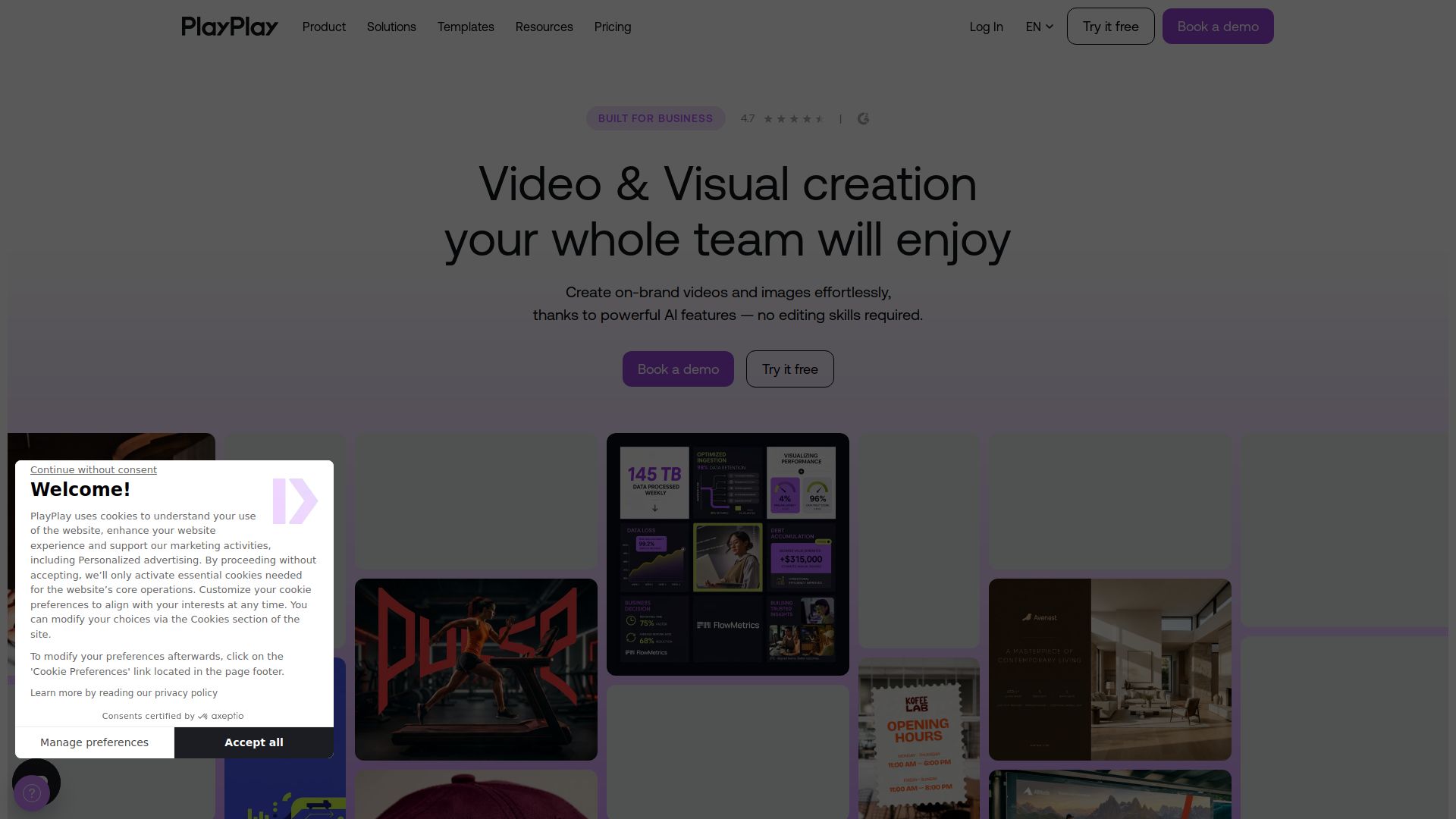Click Continue without consent
The image size is (1456, 819).
click(x=93, y=469)
